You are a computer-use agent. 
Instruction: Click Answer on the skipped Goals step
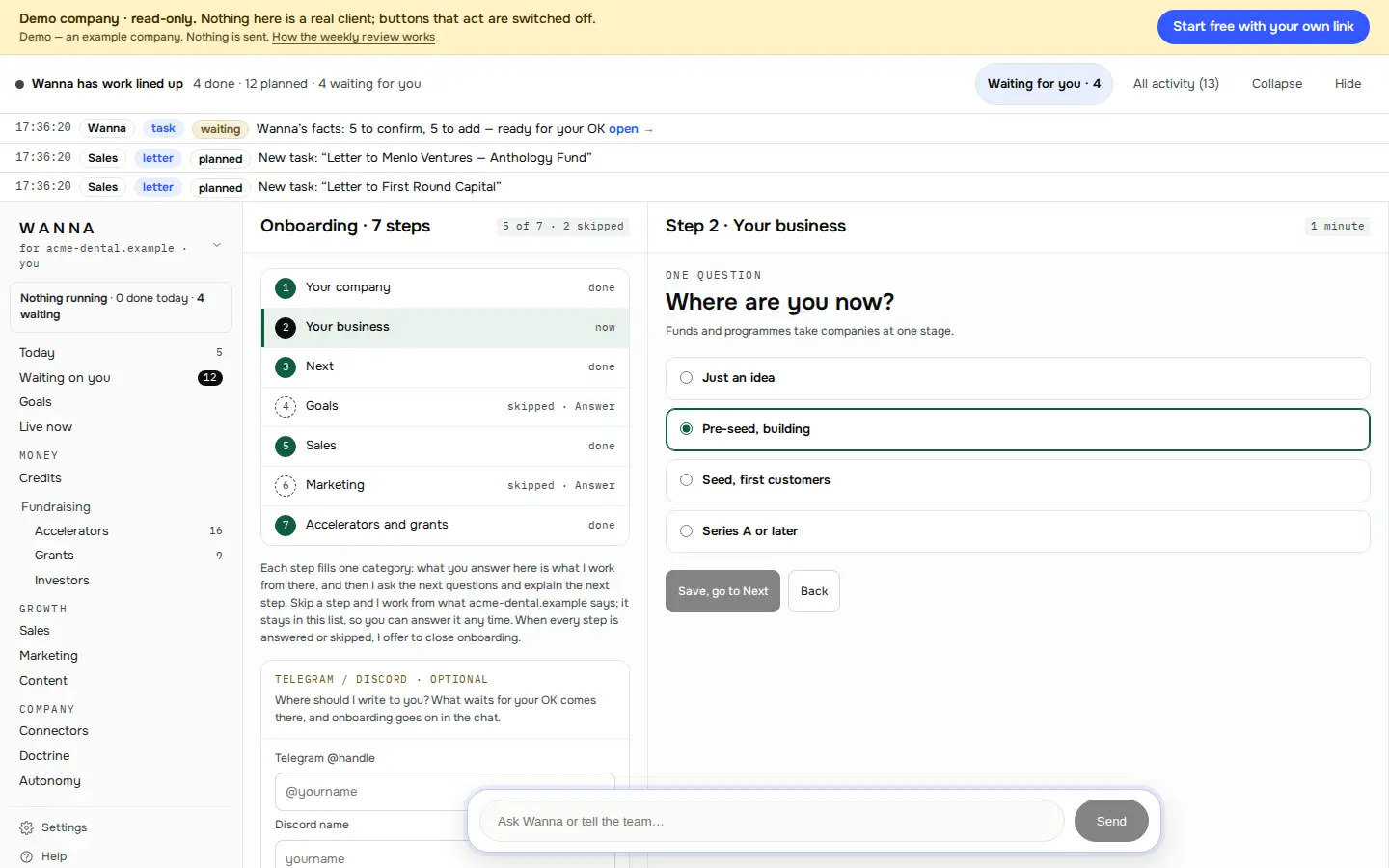[x=594, y=407]
